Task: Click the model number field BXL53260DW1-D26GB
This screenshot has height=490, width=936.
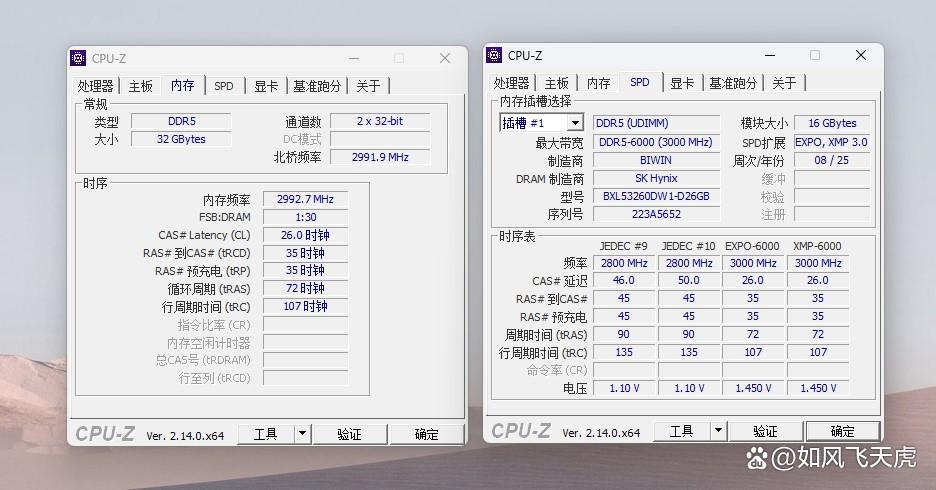Action: (x=656, y=196)
